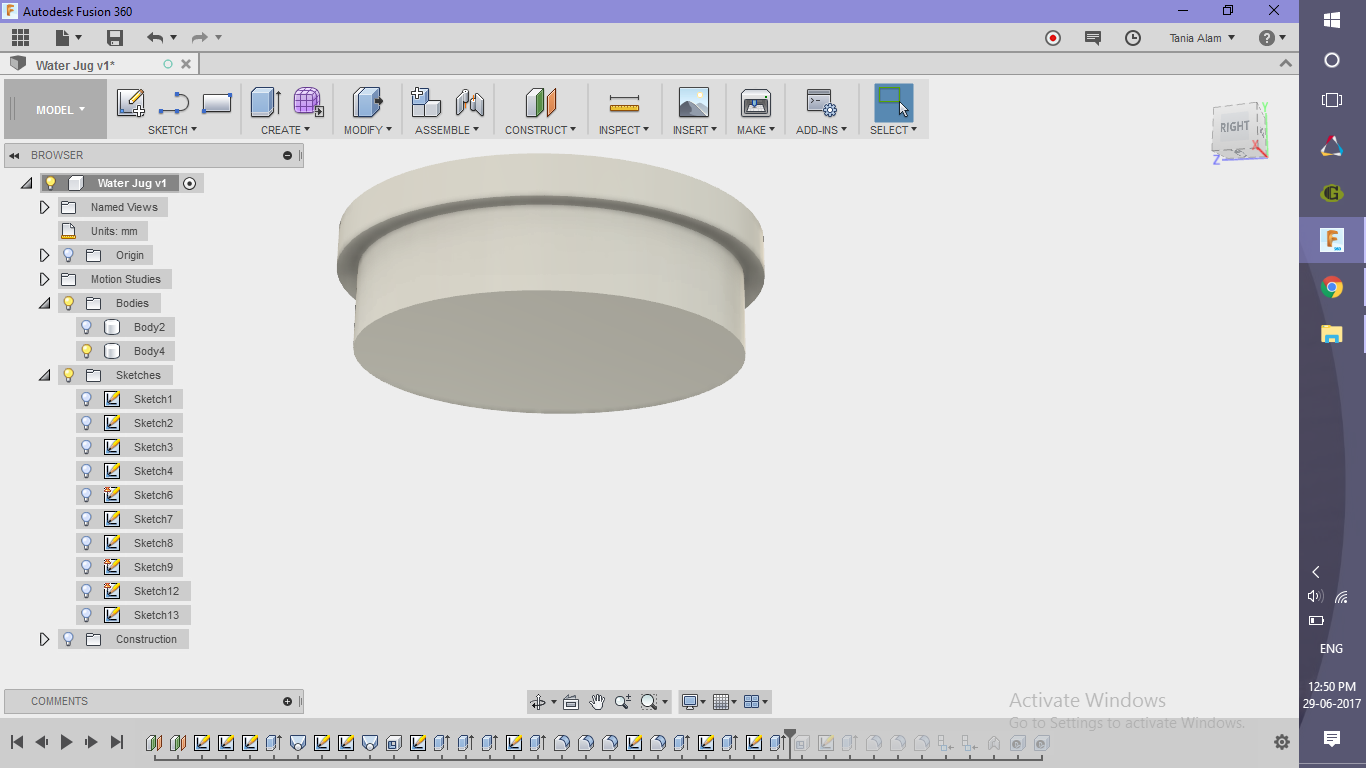The width and height of the screenshot is (1366, 768).
Task: Open the INSPECT menu
Action: click(624, 130)
